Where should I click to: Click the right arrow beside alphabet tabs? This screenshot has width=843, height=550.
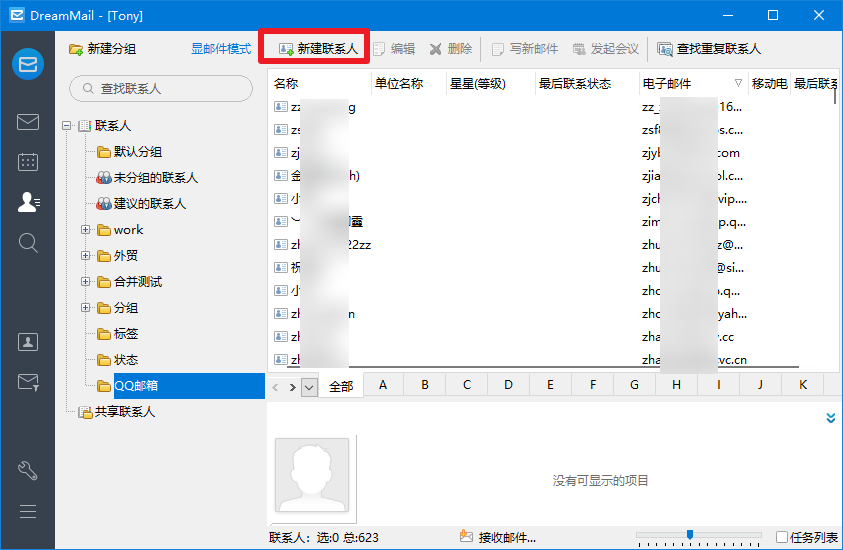(x=292, y=387)
